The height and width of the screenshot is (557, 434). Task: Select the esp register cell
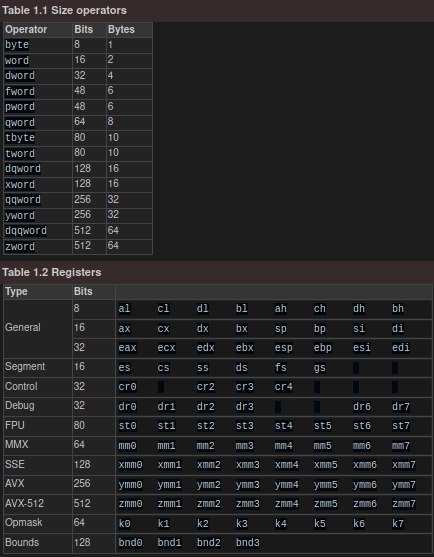pos(284,347)
